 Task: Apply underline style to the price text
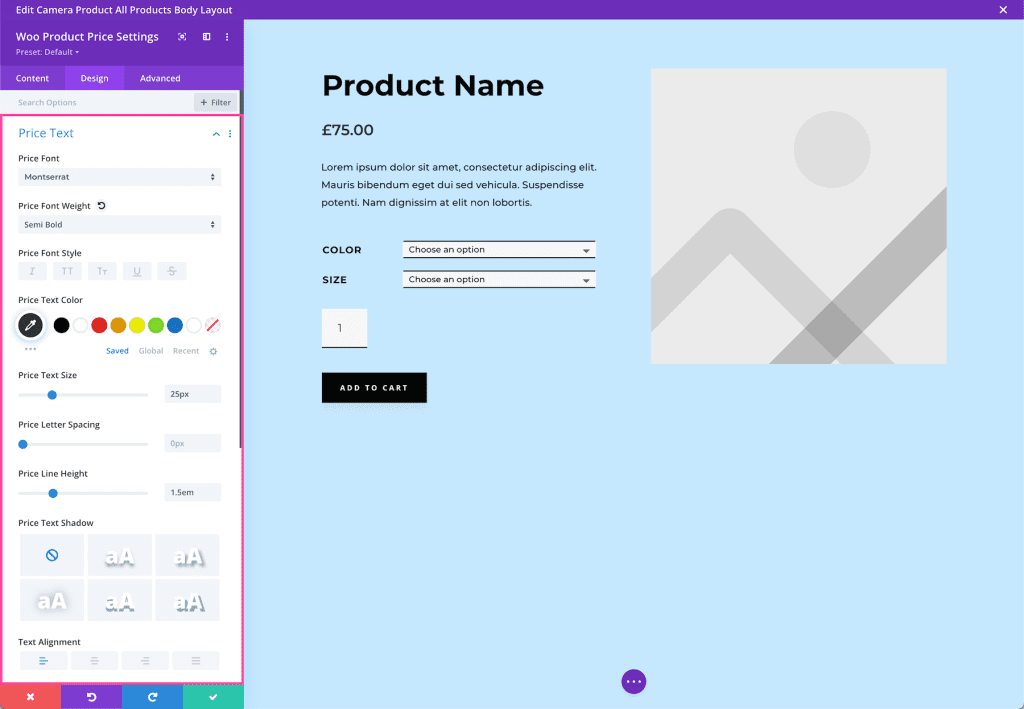136,271
